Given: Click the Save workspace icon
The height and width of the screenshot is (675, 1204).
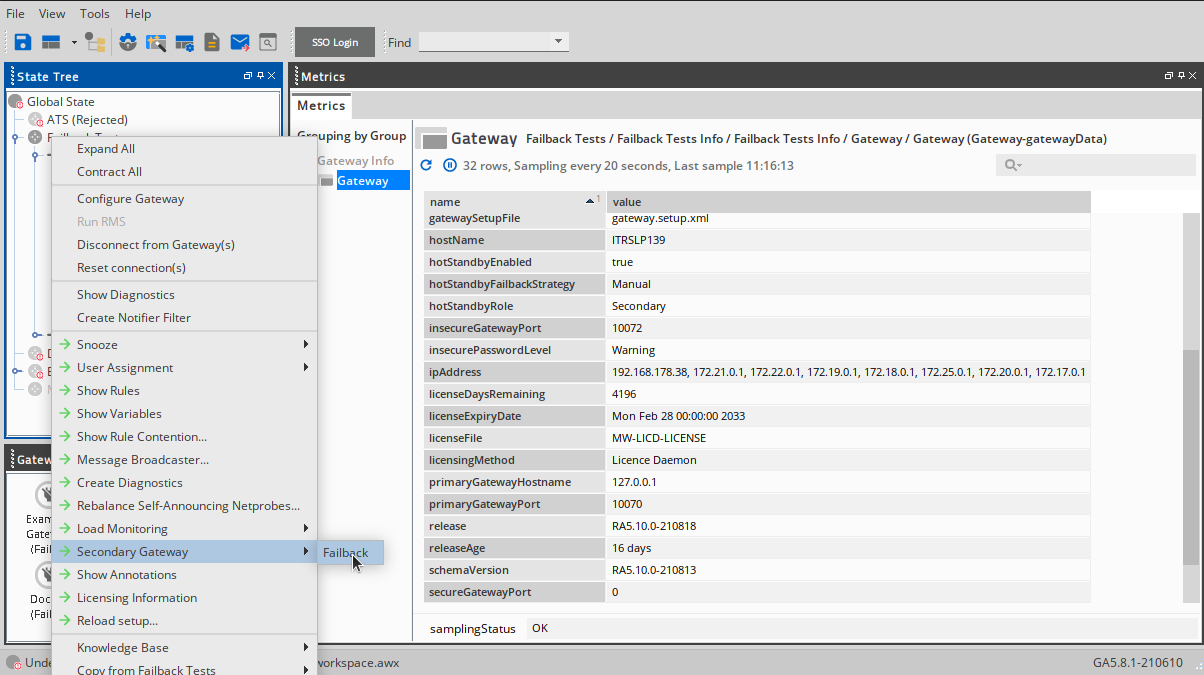Looking at the screenshot, I should (23, 42).
